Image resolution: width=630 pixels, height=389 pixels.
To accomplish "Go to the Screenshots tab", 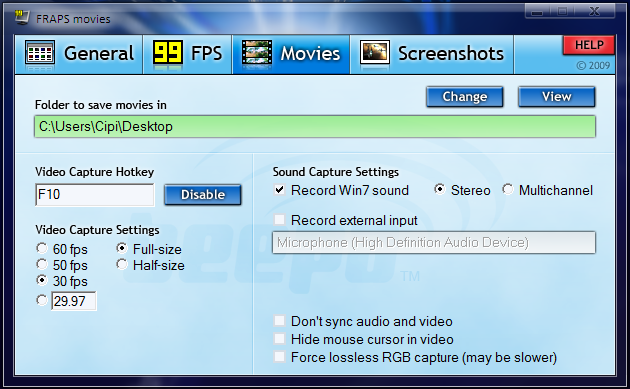I will 432,54.
